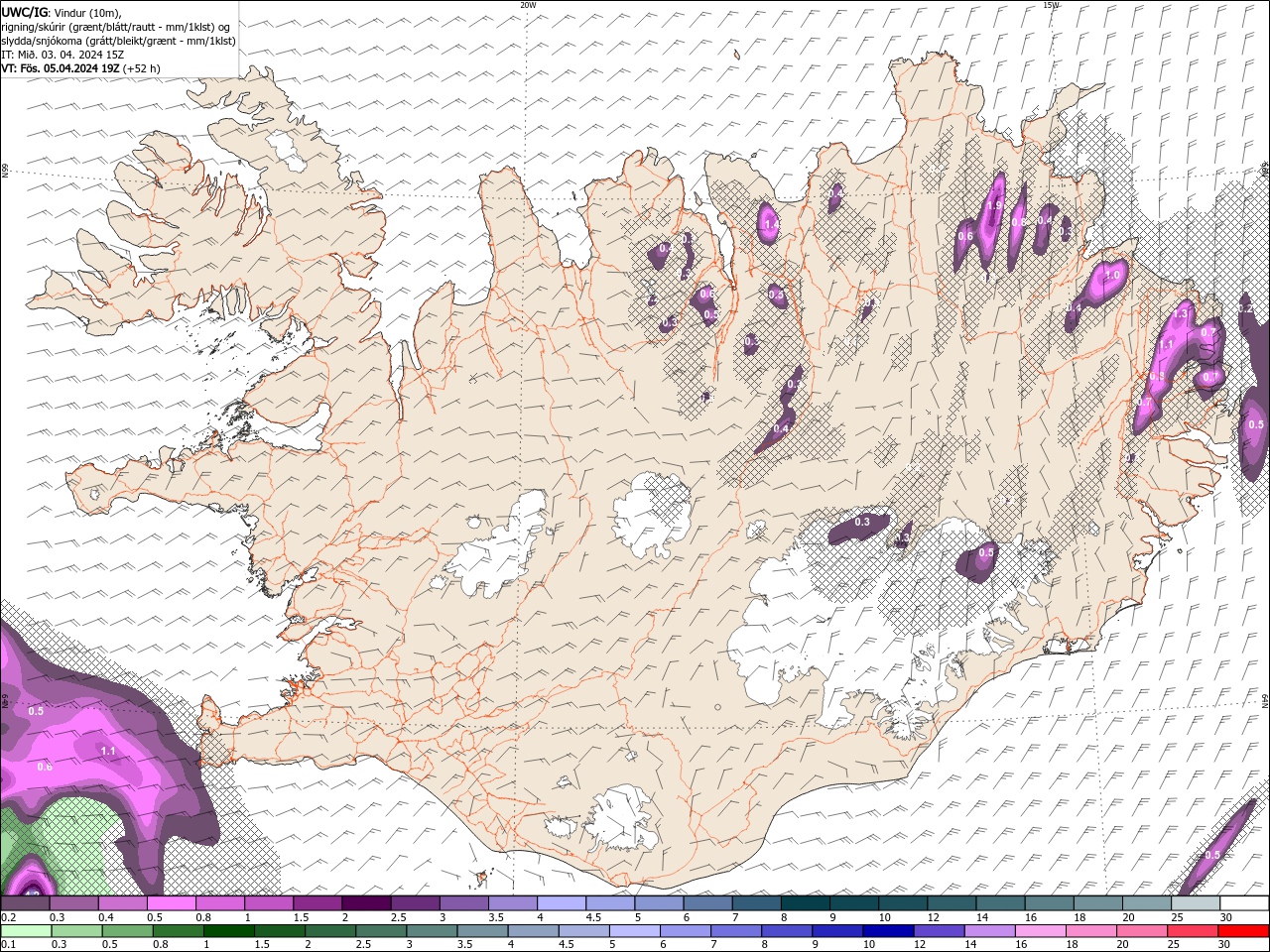Select the bottom-row legend swatch labeled 3.5
The width and height of the screenshot is (1270, 952).
click(x=482, y=931)
